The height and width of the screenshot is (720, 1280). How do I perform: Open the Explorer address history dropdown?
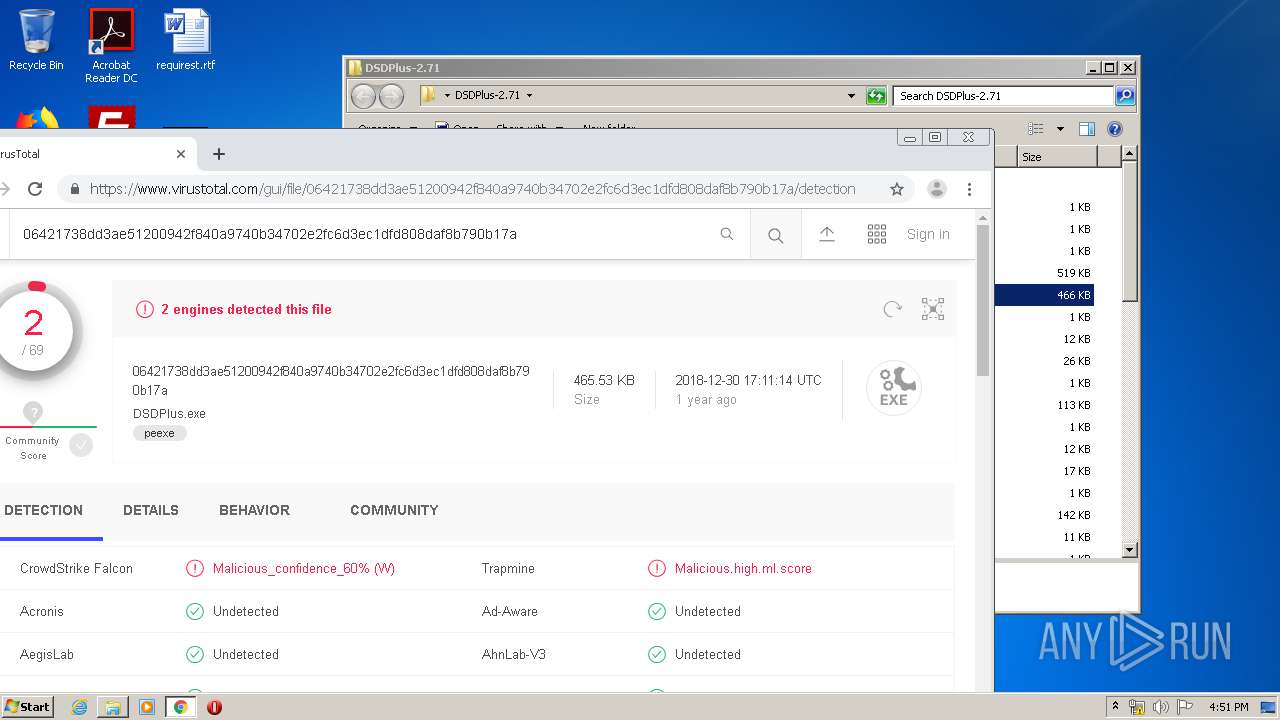point(851,96)
